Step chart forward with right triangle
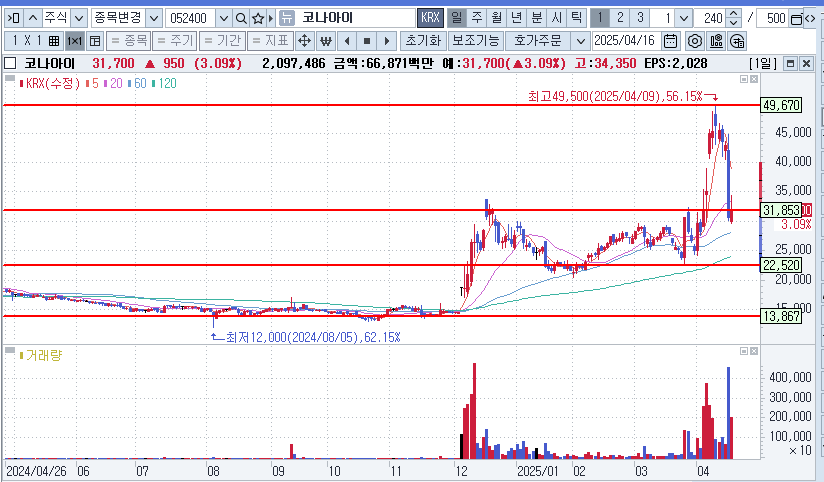Image resolution: width=824 pixels, height=482 pixels. (x=387, y=40)
